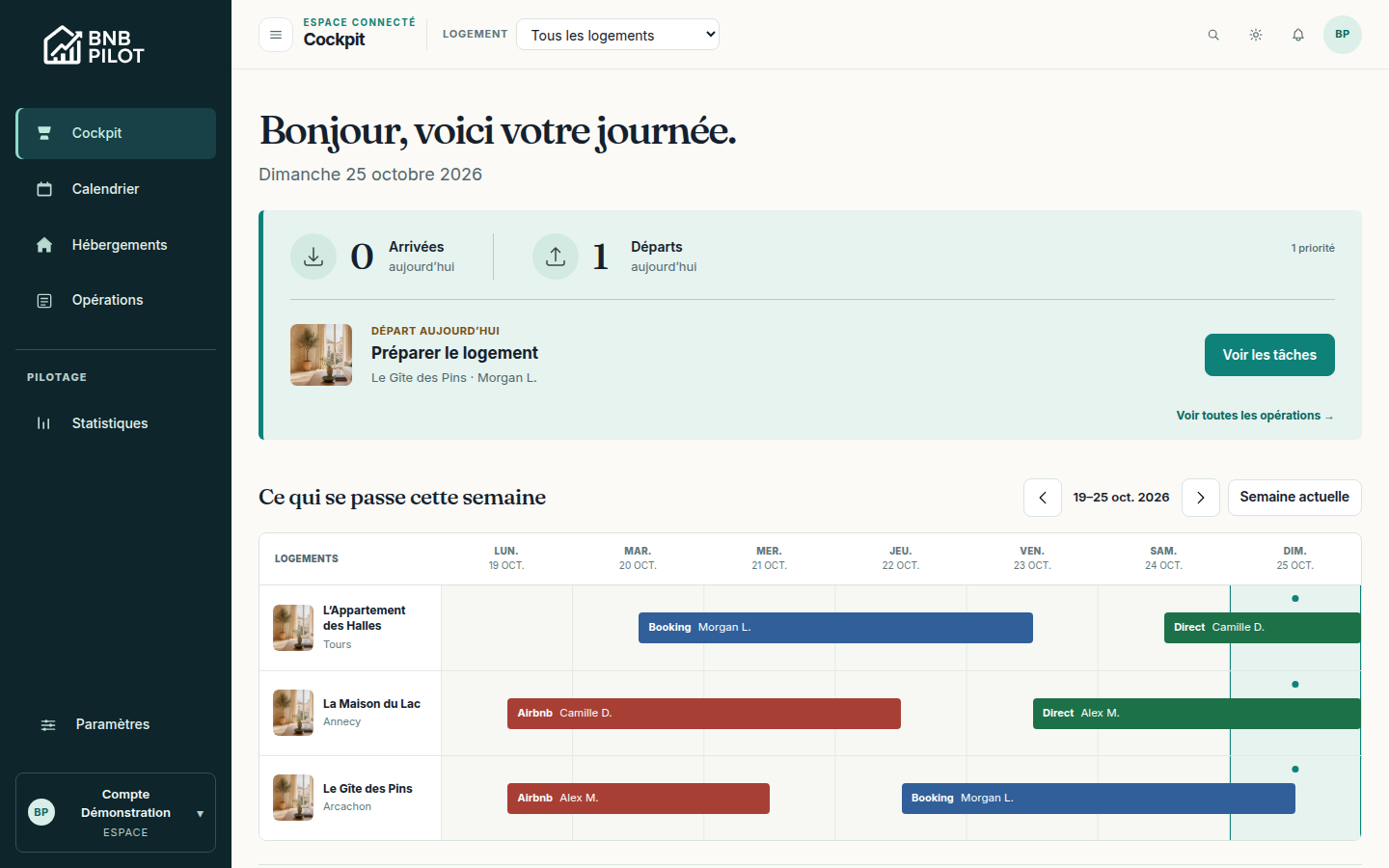The image size is (1389, 868).
Task: Open Hébergements in the sidebar
Action: 116,245
